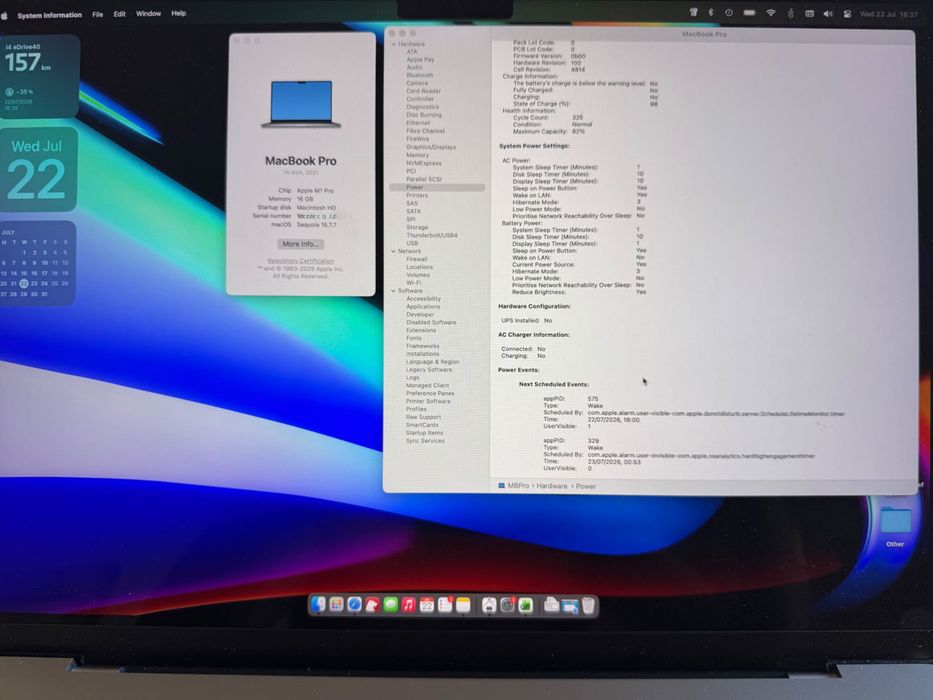Open Control Centre from menu bar
Image resolution: width=933 pixels, height=700 pixels.
[847, 14]
